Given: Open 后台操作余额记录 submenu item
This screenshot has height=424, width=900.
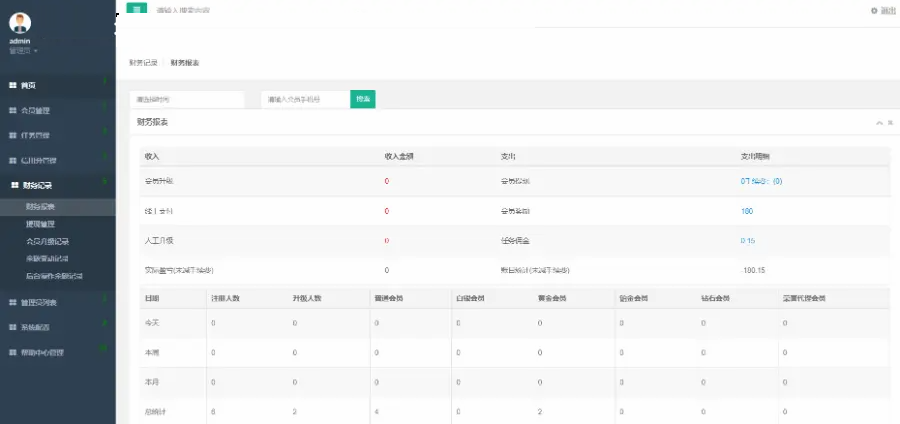Looking at the screenshot, I should coord(54,275).
